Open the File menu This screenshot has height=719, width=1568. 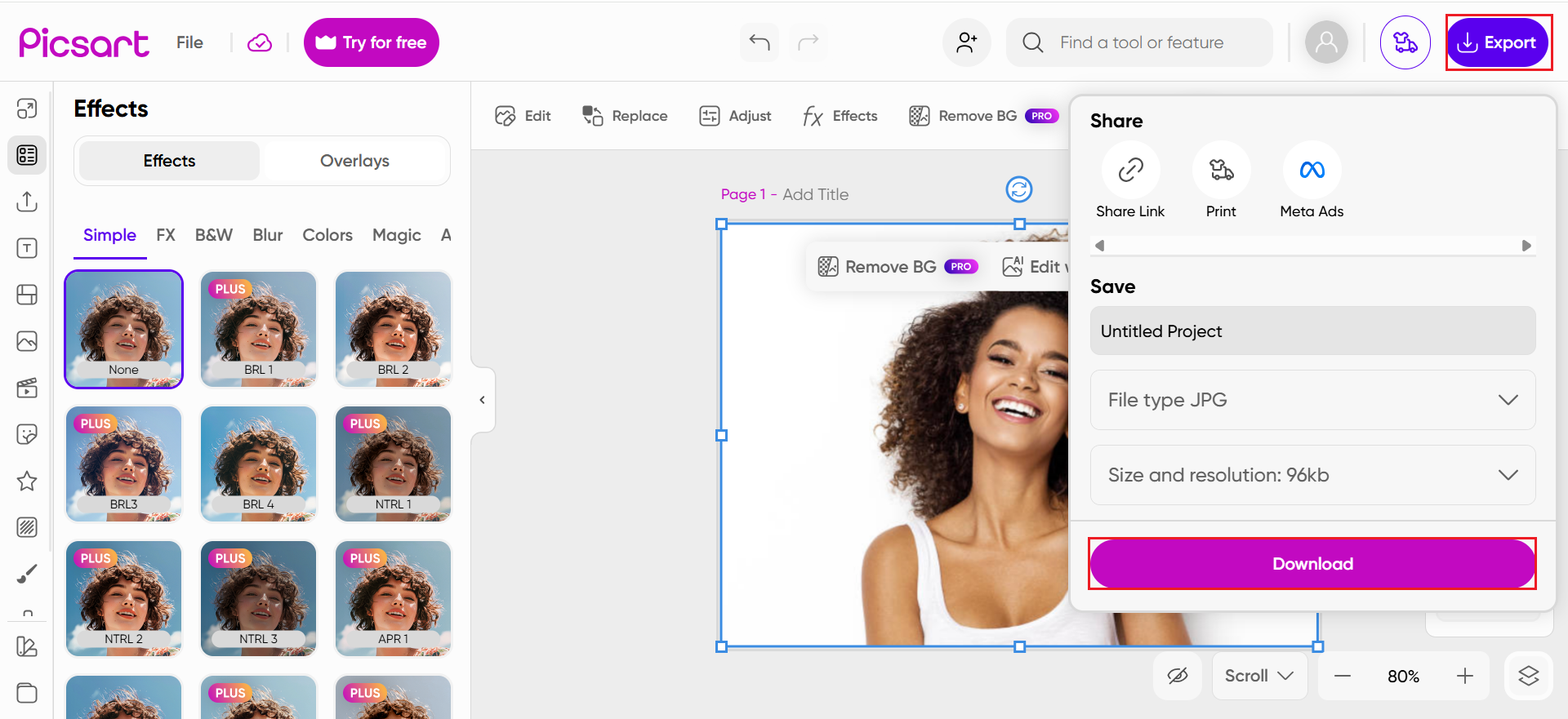pos(189,42)
